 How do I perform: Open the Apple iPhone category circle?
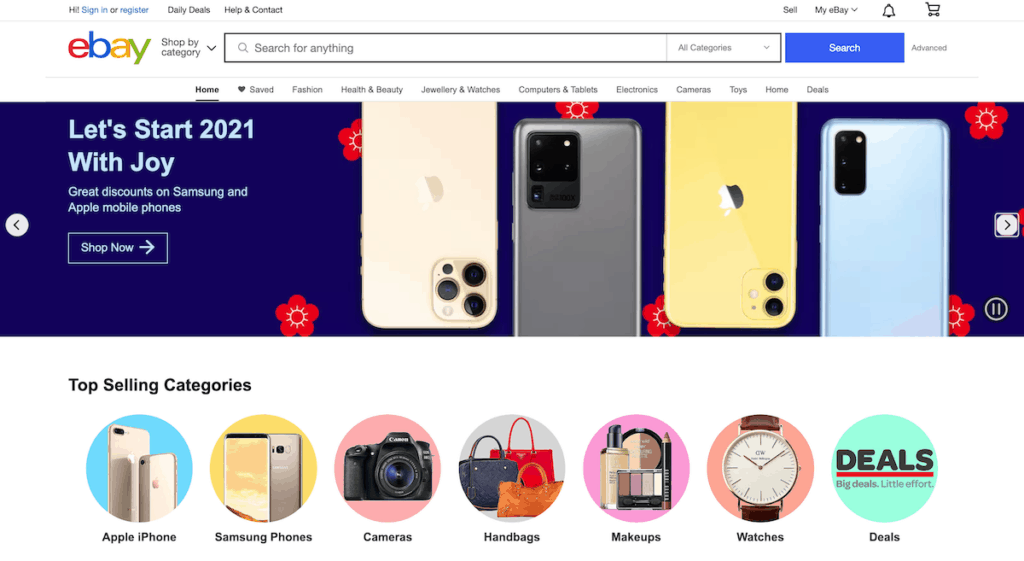[x=139, y=468]
